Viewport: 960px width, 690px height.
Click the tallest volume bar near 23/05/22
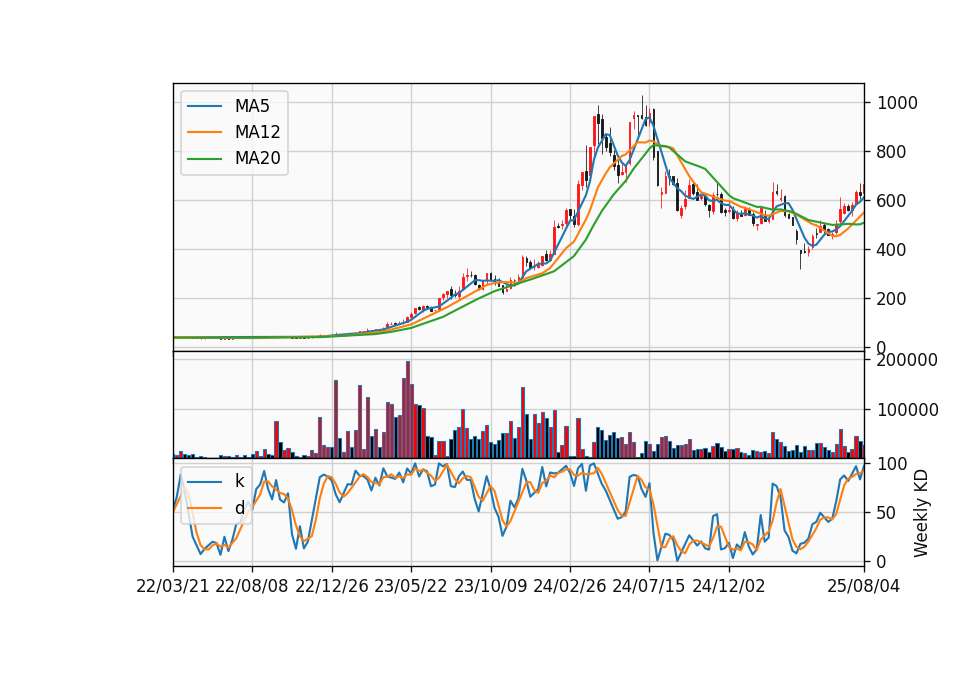(408, 410)
